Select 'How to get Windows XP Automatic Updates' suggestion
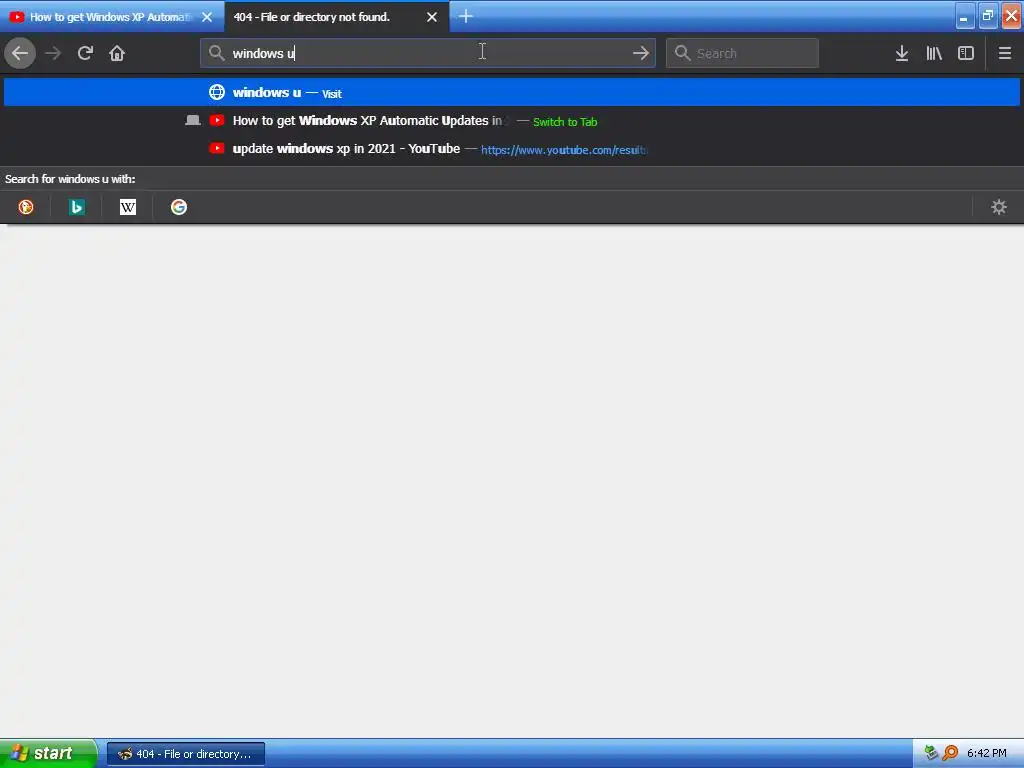This screenshot has width=1024, height=768. (512, 121)
